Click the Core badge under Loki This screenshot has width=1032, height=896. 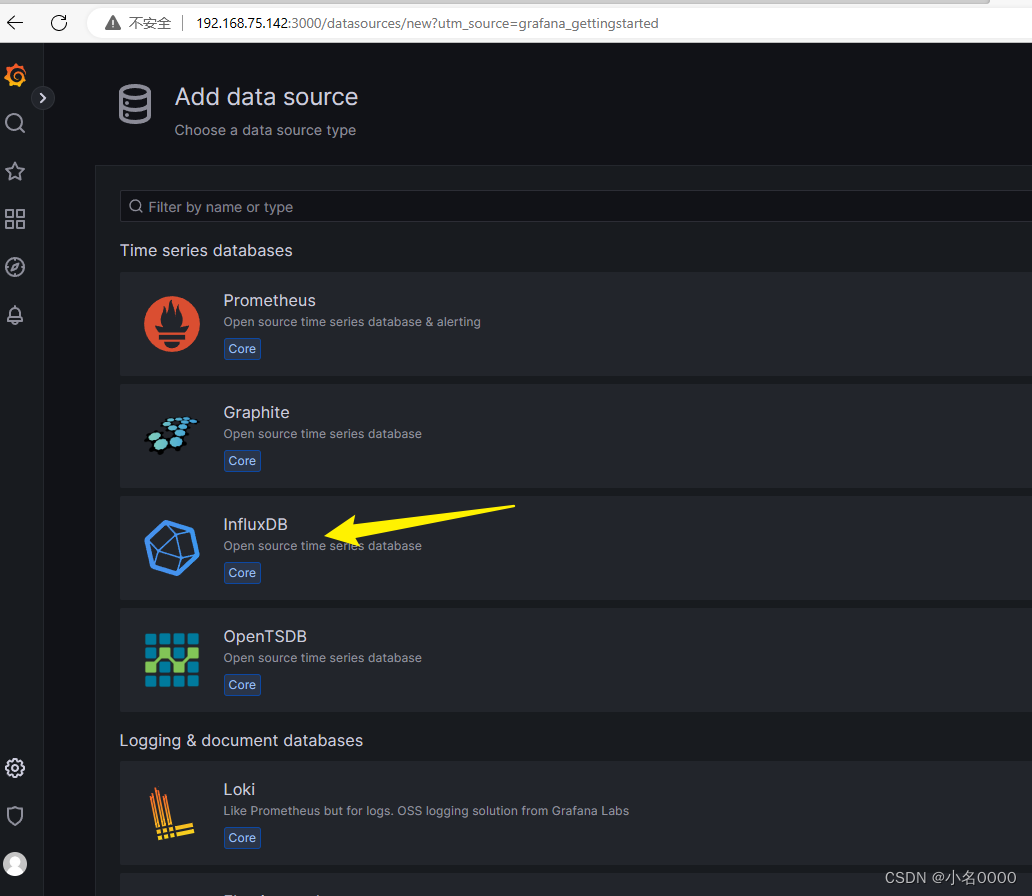point(242,838)
